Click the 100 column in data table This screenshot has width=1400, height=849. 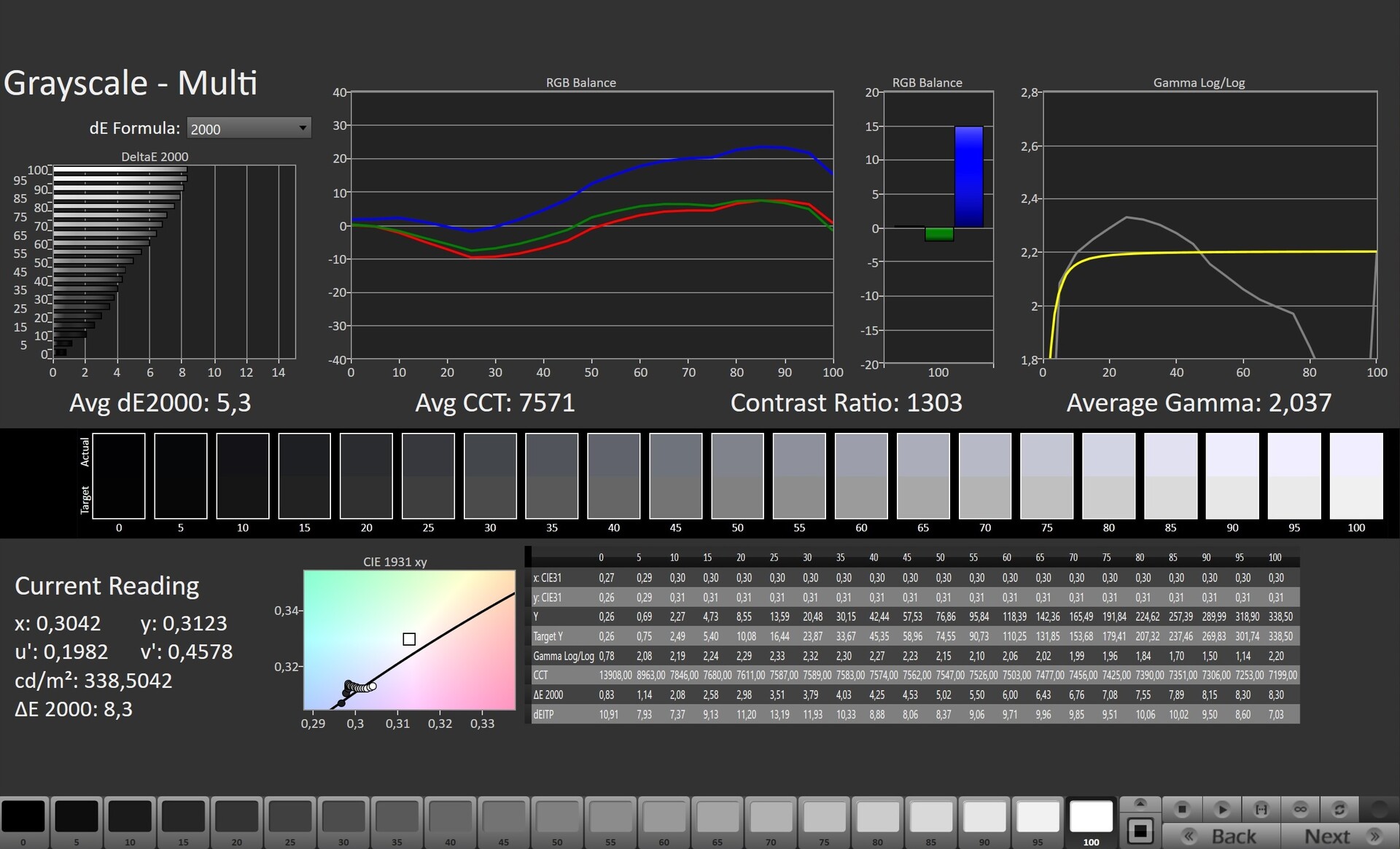[x=1275, y=557]
